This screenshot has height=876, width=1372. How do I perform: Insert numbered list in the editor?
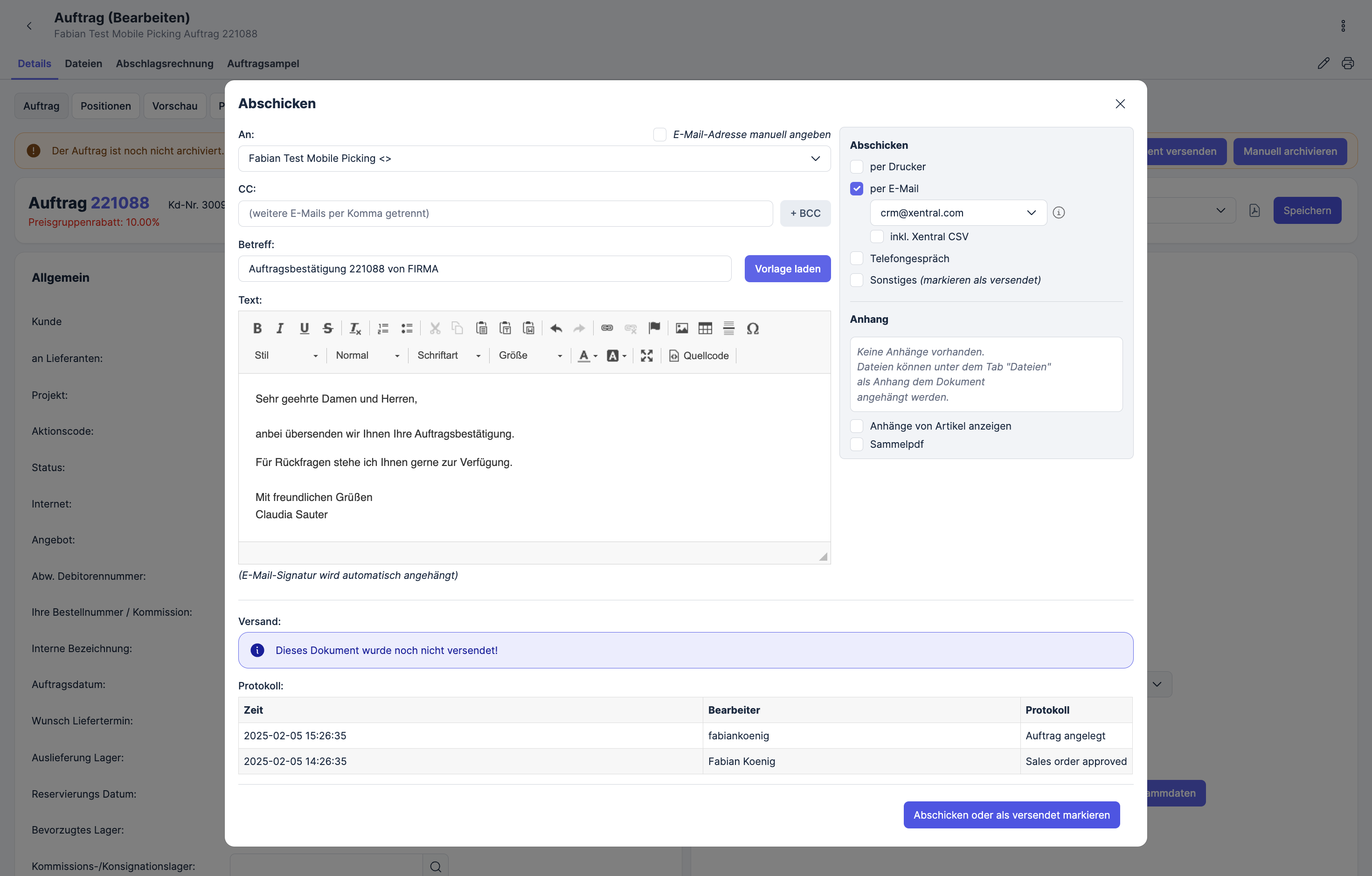pos(383,328)
